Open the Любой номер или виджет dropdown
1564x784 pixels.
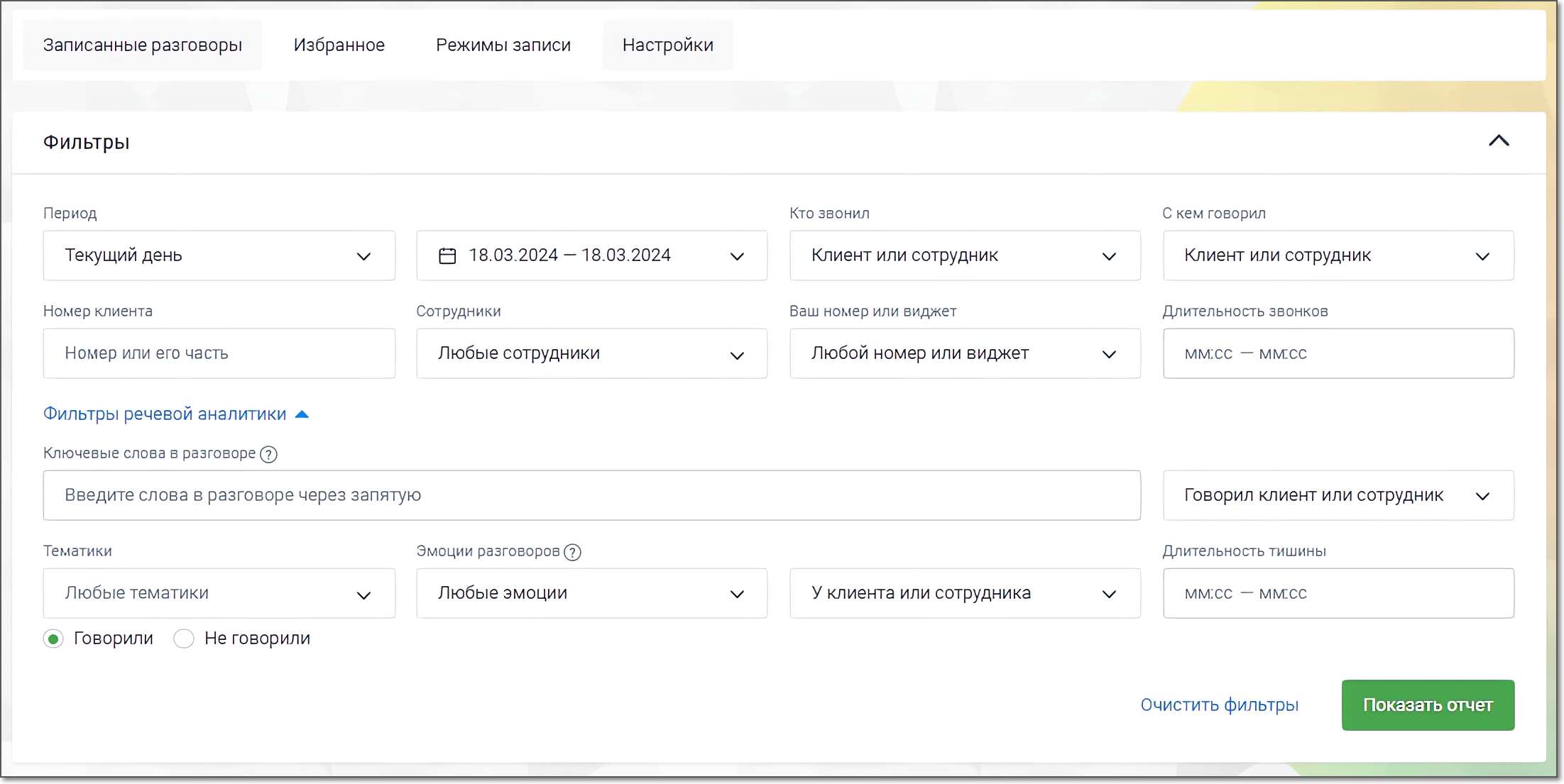coord(965,353)
